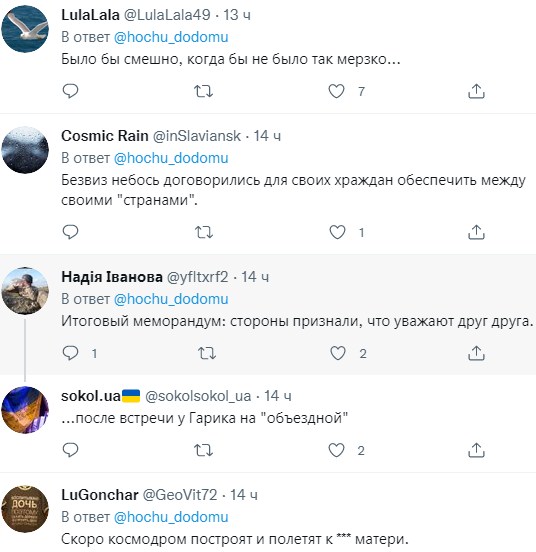
Task: Reply to LulaLala's tweet
Action: click(70, 91)
